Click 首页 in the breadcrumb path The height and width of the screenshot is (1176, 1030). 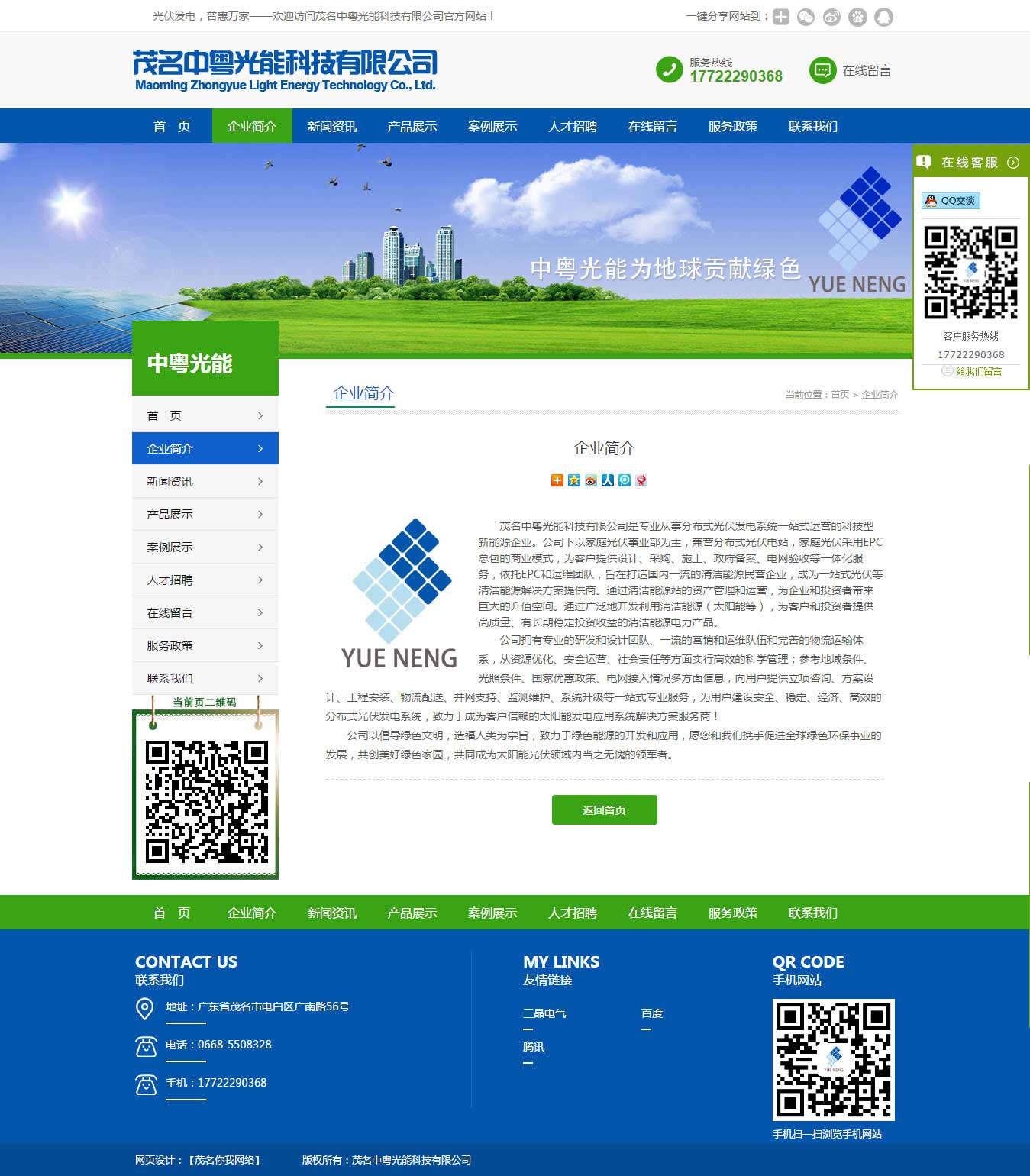tap(840, 395)
